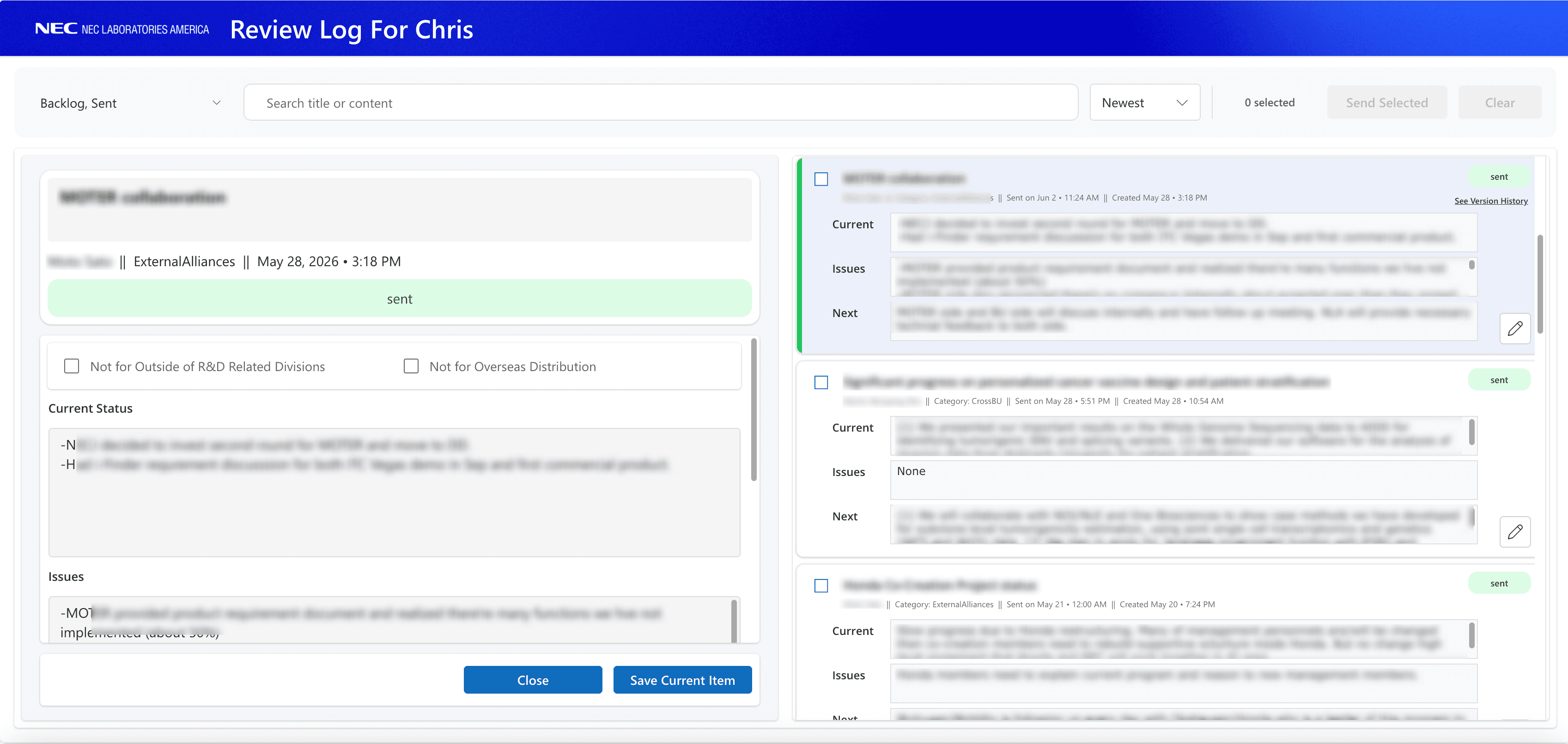Click Save Current Item button
The width and height of the screenshot is (1568, 744).
point(682,680)
